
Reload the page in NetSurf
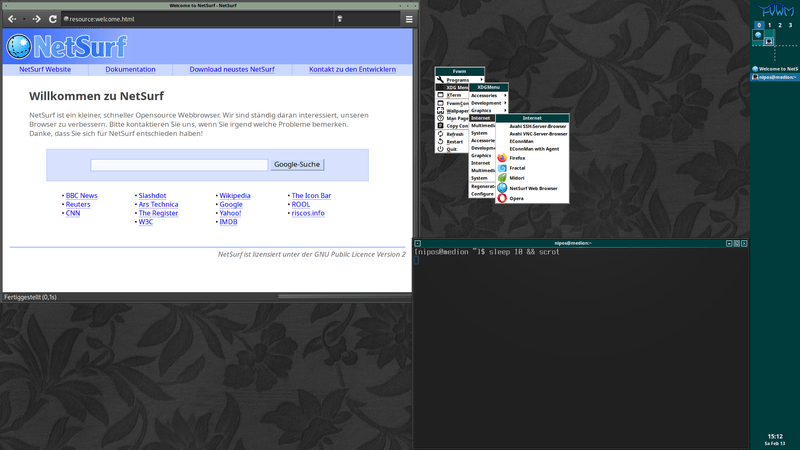click(x=53, y=19)
